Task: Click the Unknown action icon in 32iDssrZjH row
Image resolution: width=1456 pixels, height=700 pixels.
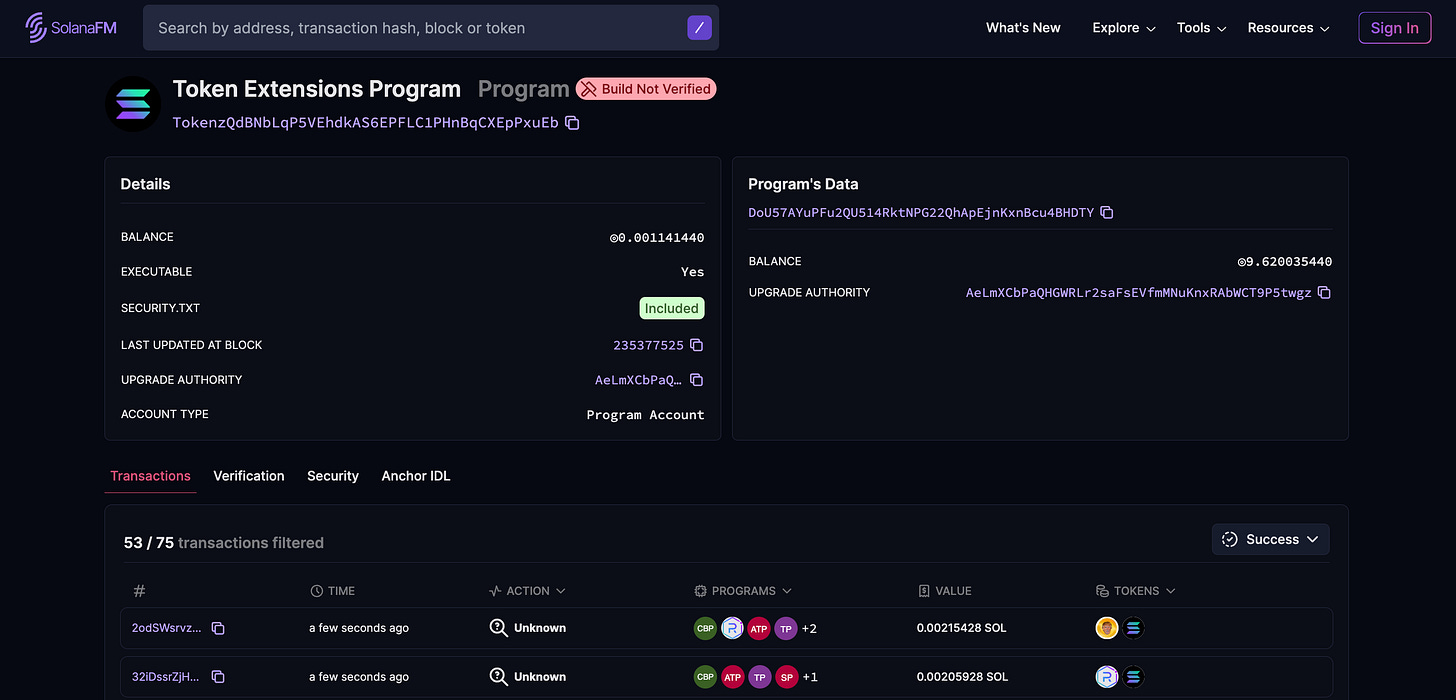Action: point(498,677)
